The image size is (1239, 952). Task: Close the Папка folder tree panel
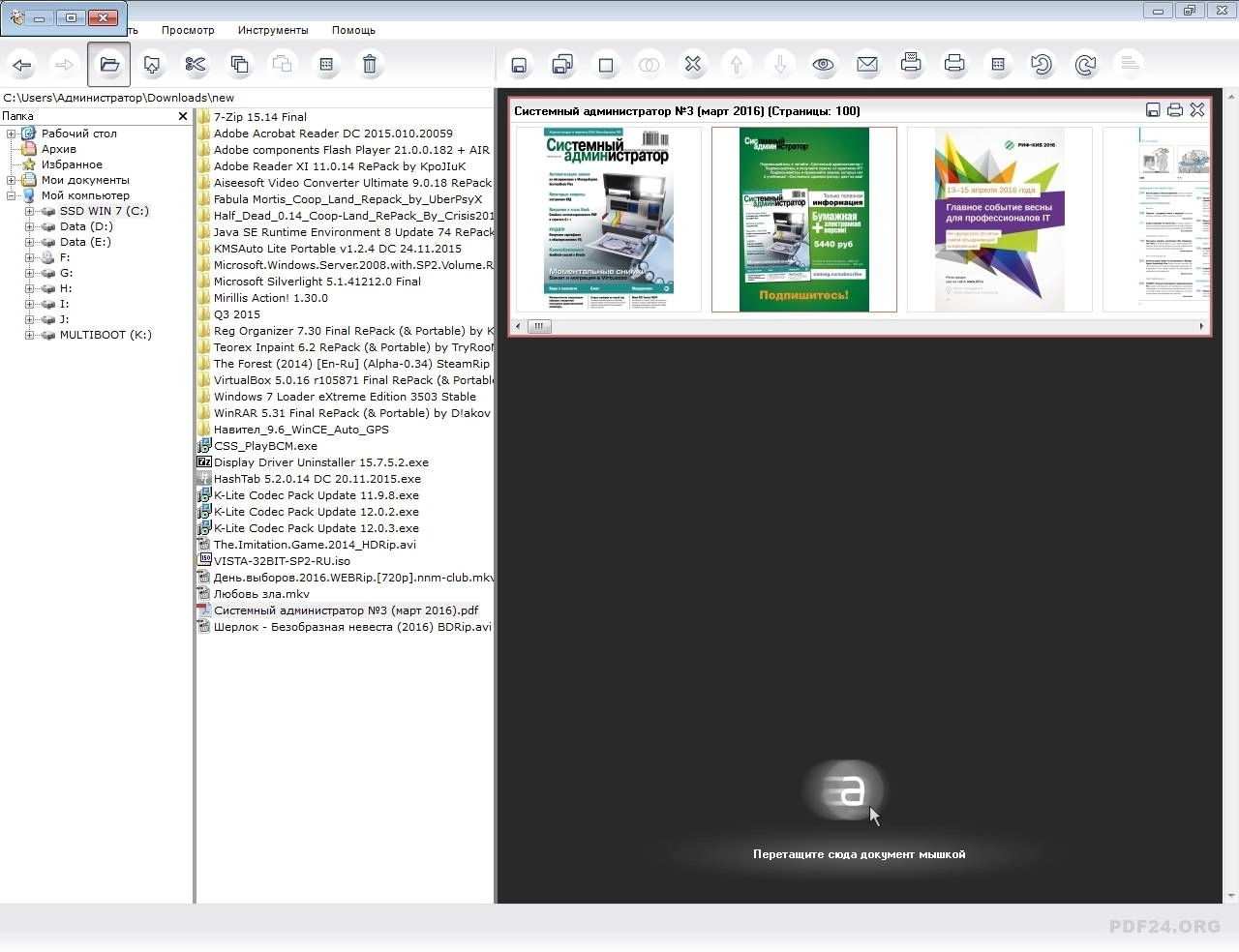[183, 116]
